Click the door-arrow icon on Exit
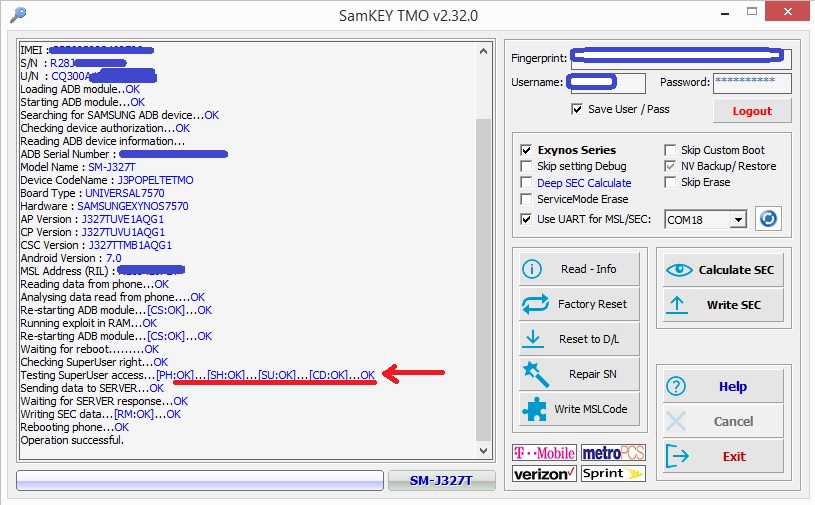Viewport: 815px width, 505px height. pos(677,456)
